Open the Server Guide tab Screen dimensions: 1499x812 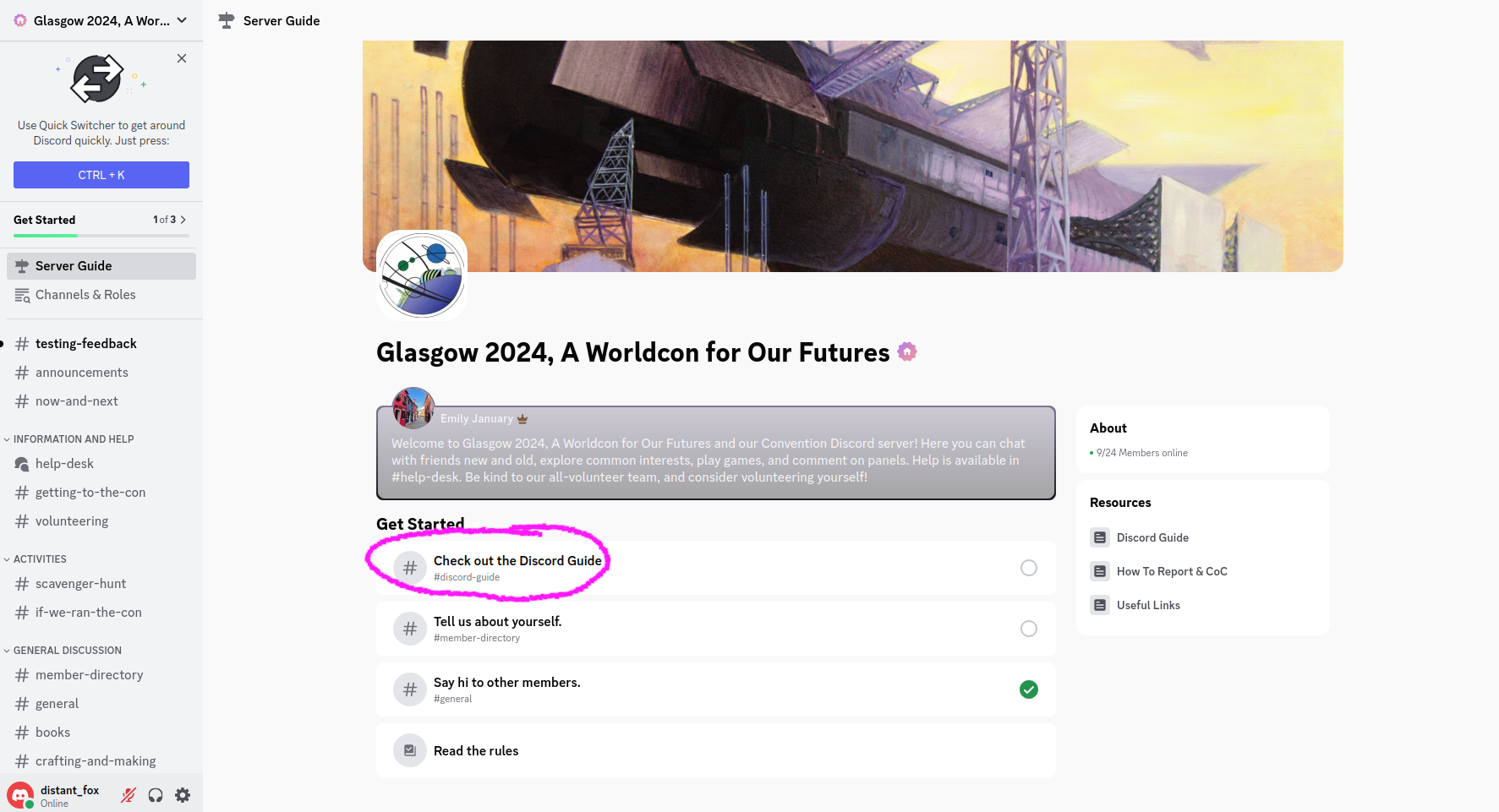point(73,265)
